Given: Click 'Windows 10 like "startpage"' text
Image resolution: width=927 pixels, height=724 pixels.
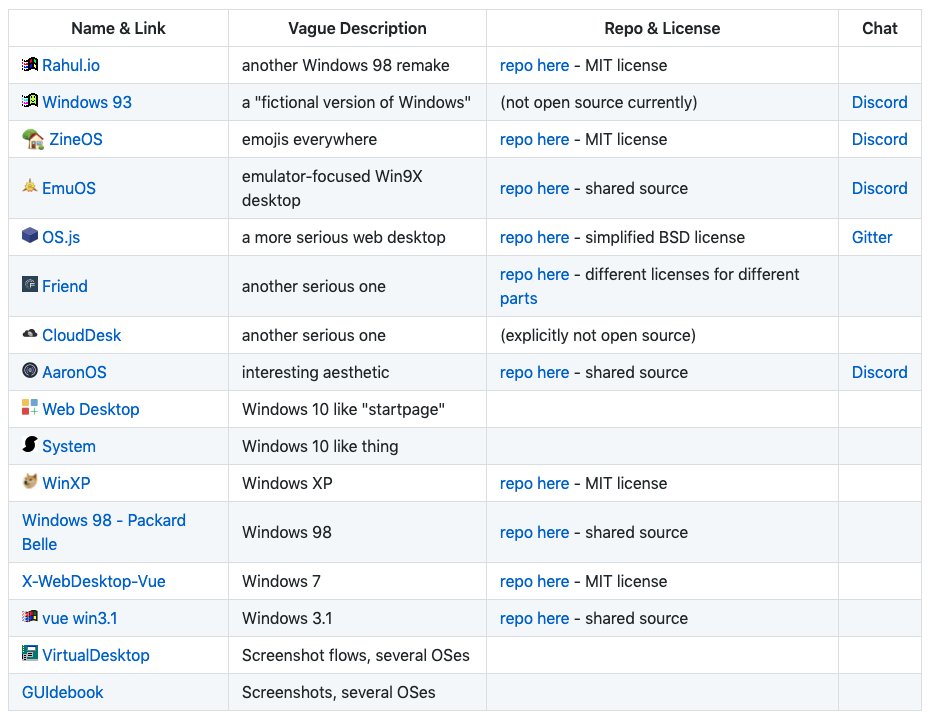Looking at the screenshot, I should coord(343,410).
